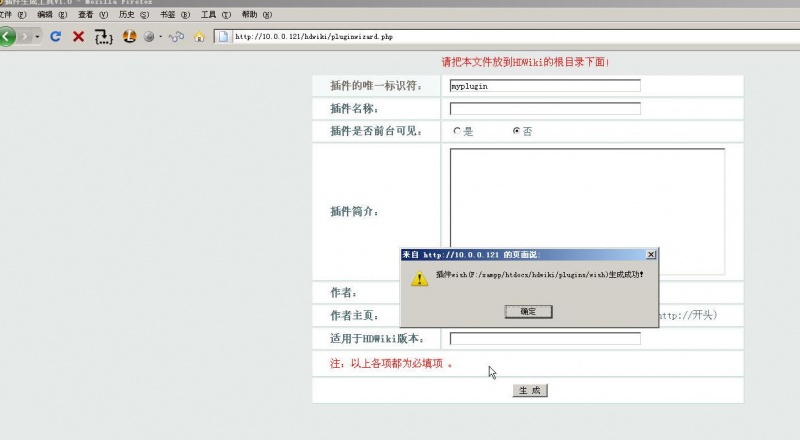The image size is (800, 440).
Task: Open the 文件 (F) menu
Action: (12, 15)
